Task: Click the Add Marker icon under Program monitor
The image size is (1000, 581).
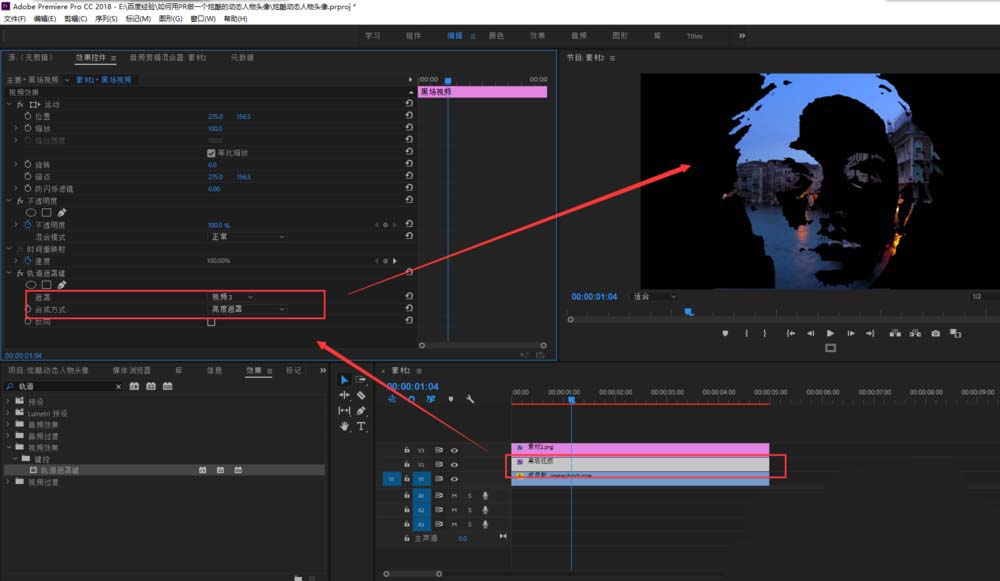Action: click(x=725, y=333)
